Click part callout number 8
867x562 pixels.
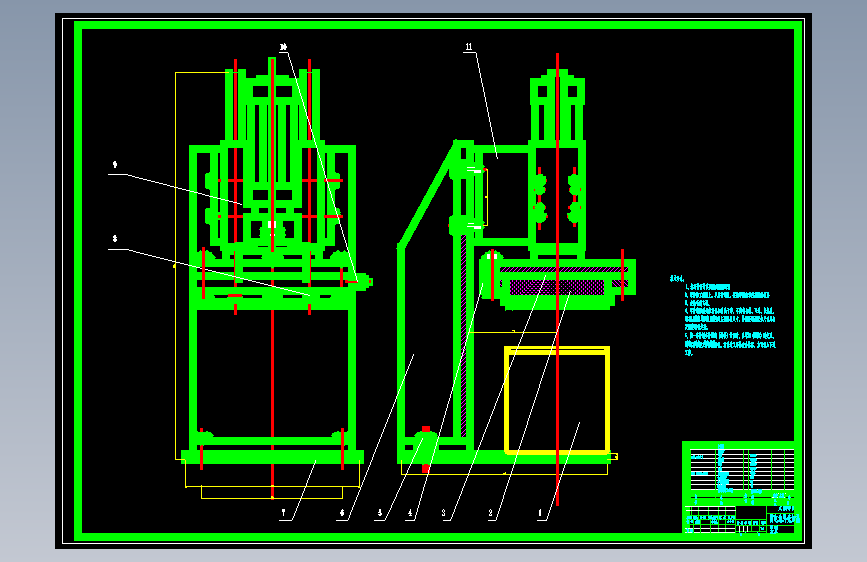pyautogui.click(x=115, y=239)
